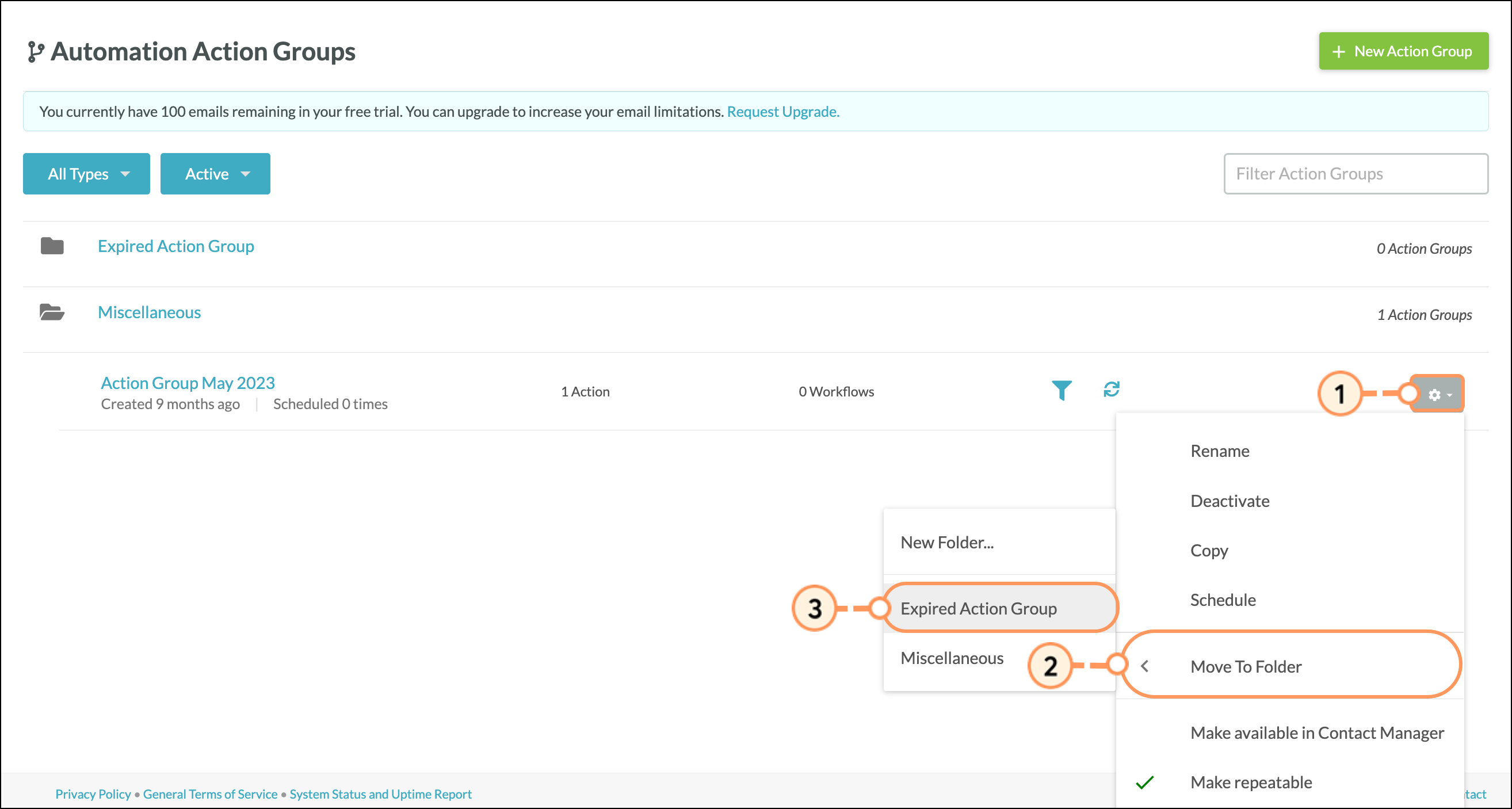Open System Status and Uptime Report link
Screen dimensions: 1512x809
[x=380, y=793]
